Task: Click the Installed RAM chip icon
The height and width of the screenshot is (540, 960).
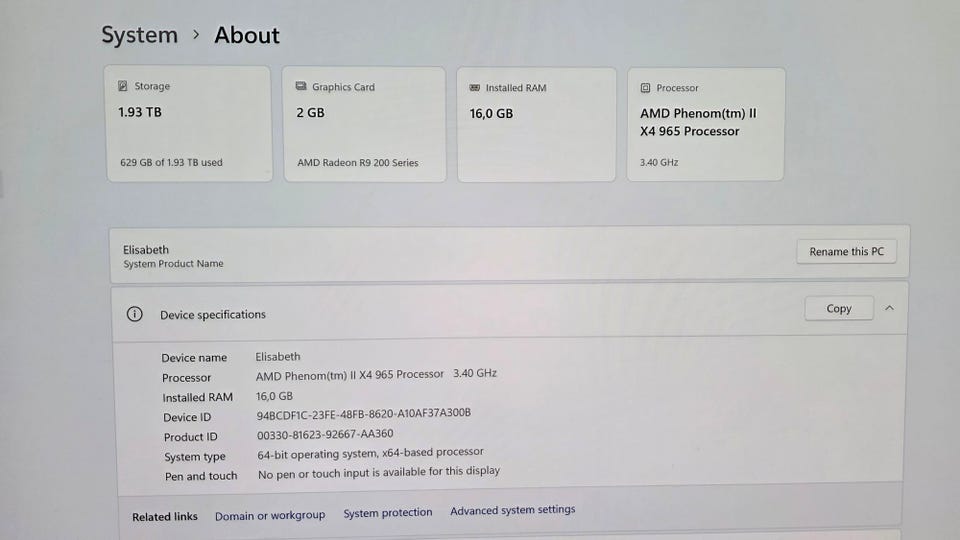Action: pyautogui.click(x=474, y=88)
